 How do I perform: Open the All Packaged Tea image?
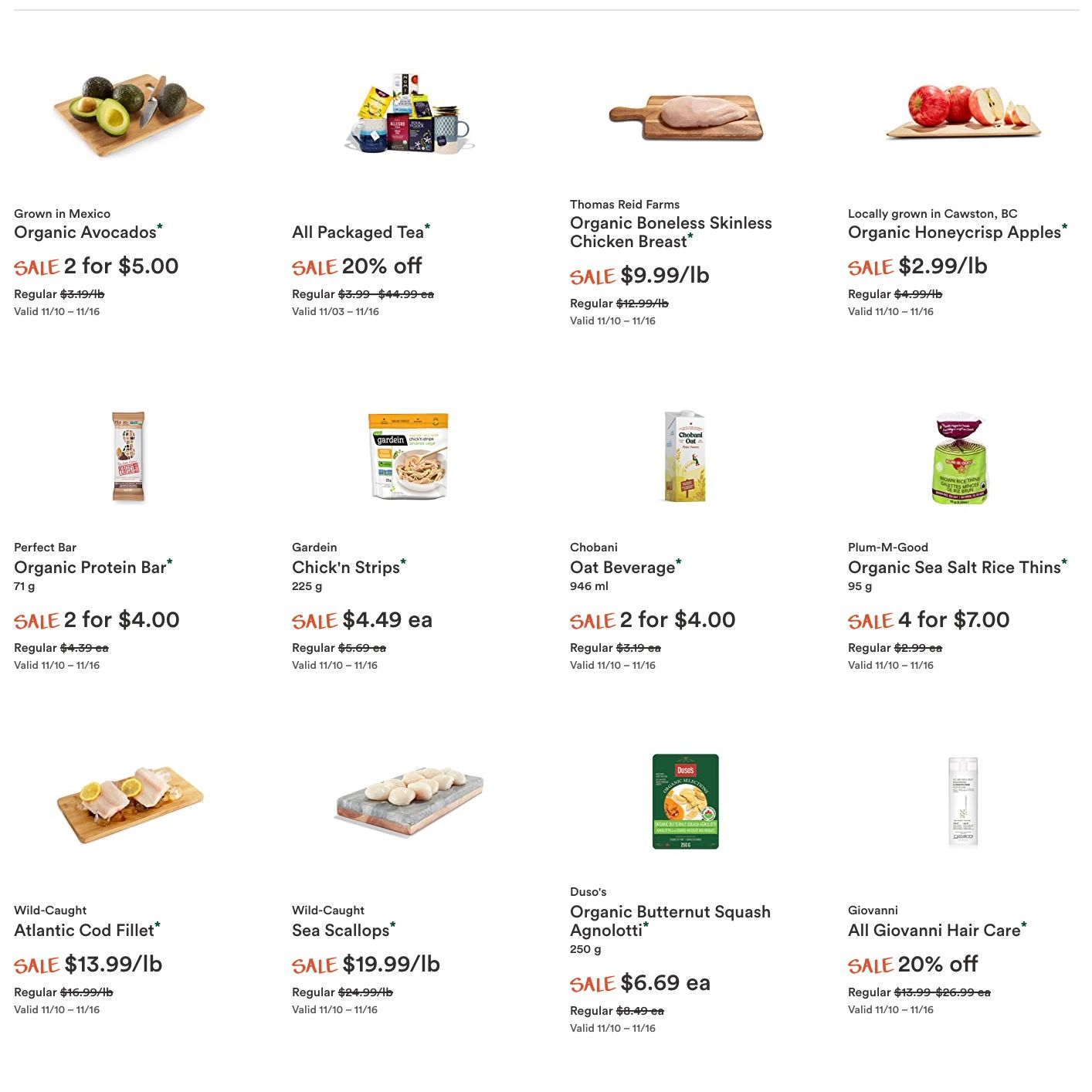coord(408,114)
